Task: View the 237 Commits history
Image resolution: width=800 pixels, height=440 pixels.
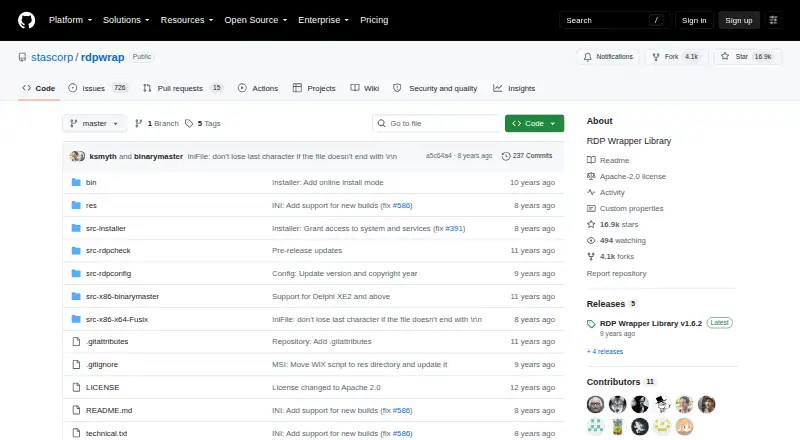Action: [527, 156]
